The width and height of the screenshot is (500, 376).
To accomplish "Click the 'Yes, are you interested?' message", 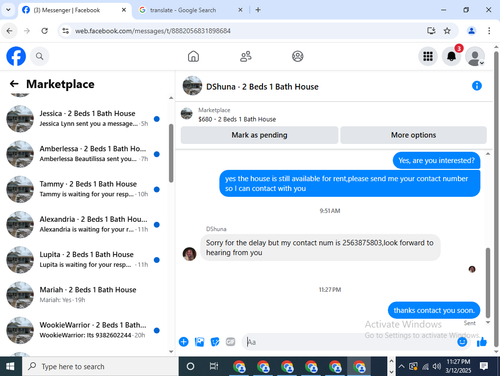I will click(x=436, y=161).
